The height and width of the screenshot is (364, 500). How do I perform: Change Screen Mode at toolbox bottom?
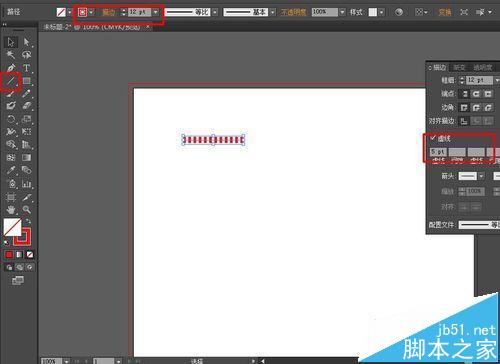[18, 281]
